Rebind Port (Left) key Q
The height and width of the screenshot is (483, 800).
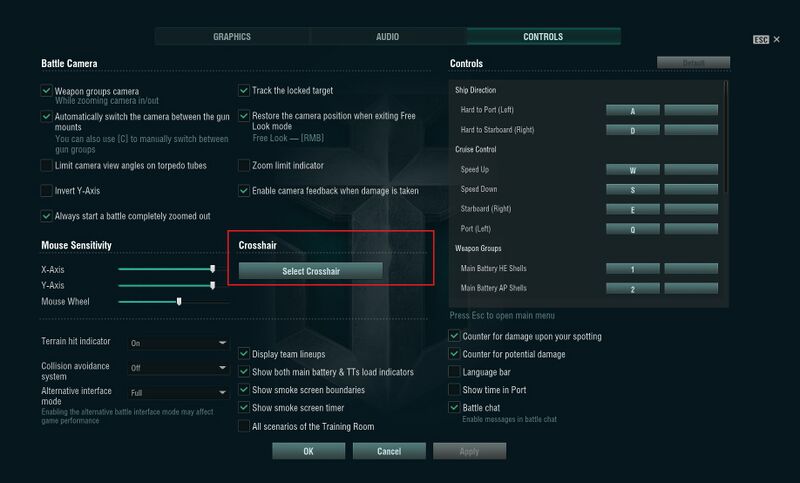click(633, 229)
